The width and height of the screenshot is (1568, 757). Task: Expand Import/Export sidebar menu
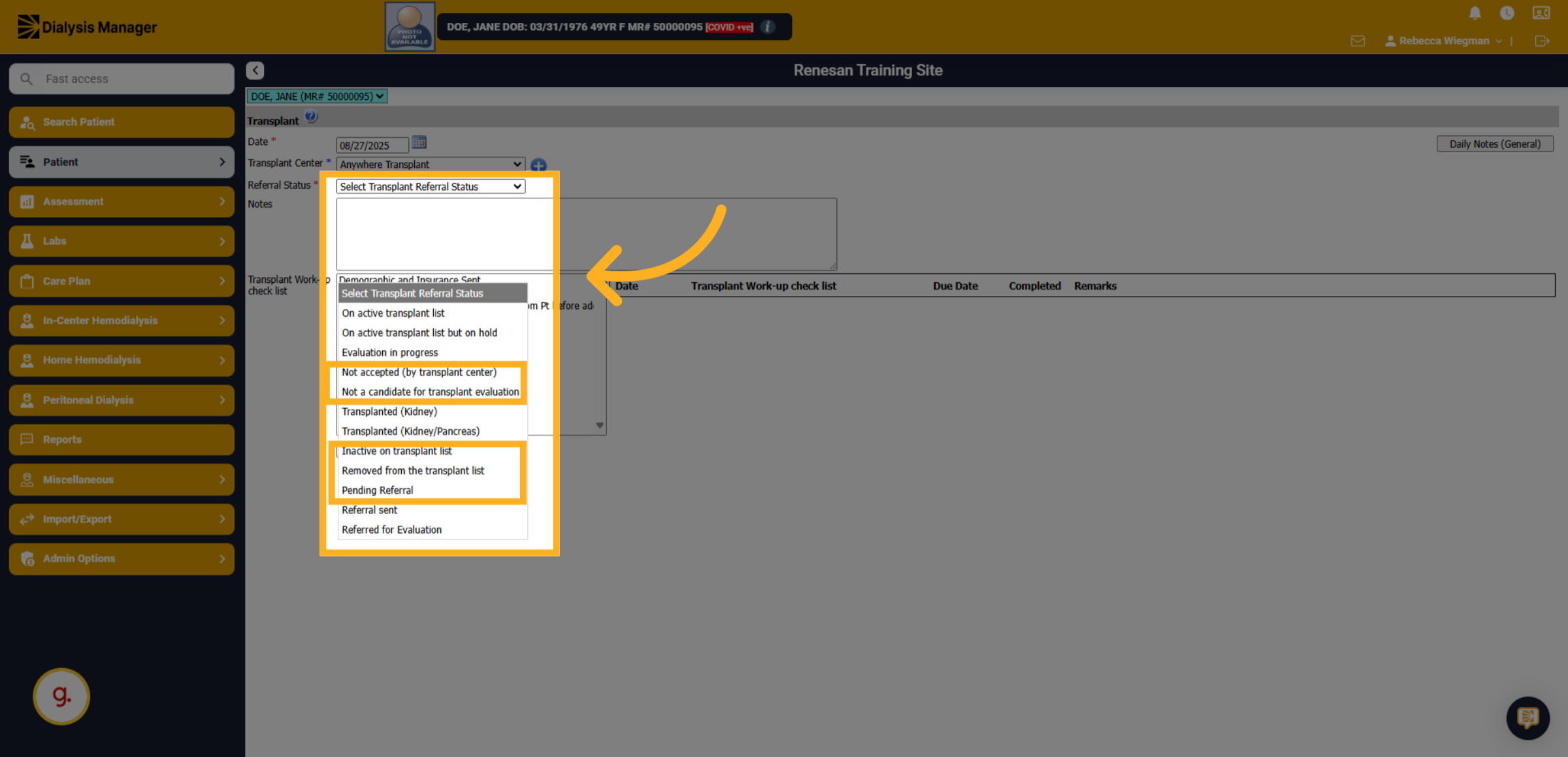point(122,519)
